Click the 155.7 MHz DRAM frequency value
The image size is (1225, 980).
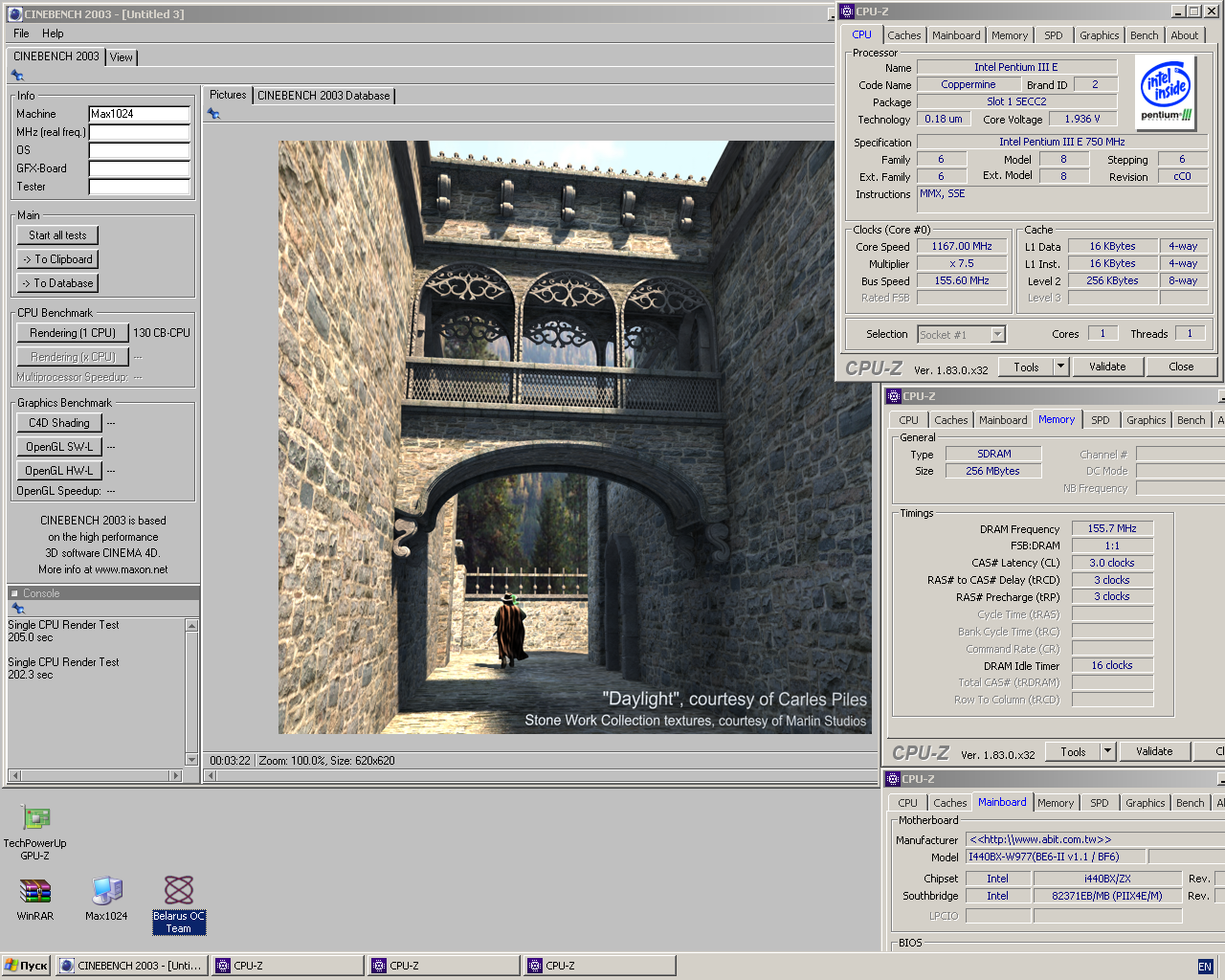[x=1112, y=528]
